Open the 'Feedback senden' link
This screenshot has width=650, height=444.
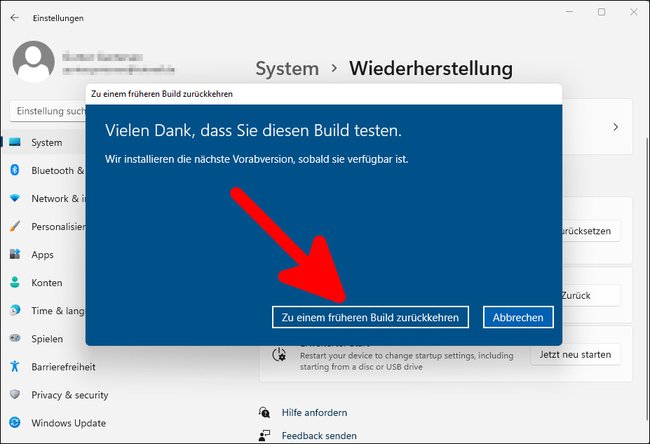[319, 436]
